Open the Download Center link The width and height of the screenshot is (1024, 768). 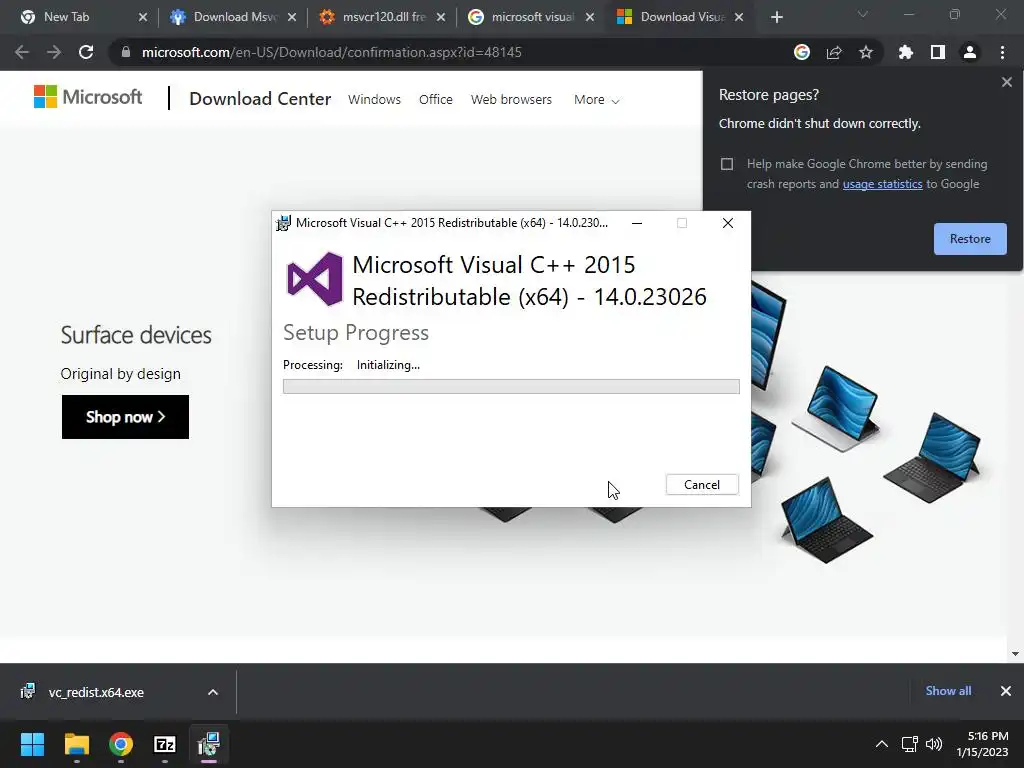coord(260,99)
